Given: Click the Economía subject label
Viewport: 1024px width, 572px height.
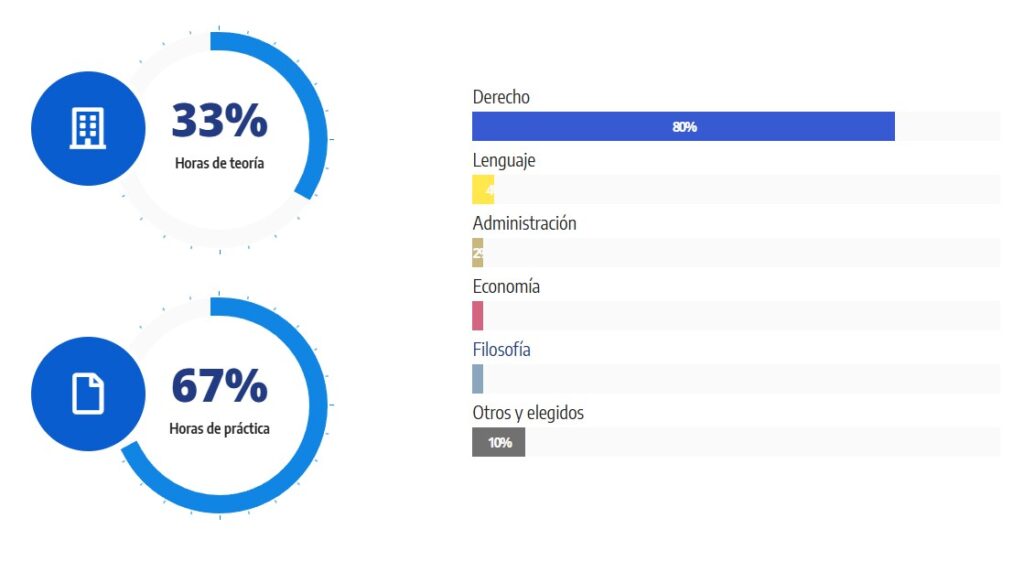Looking at the screenshot, I should point(506,287).
